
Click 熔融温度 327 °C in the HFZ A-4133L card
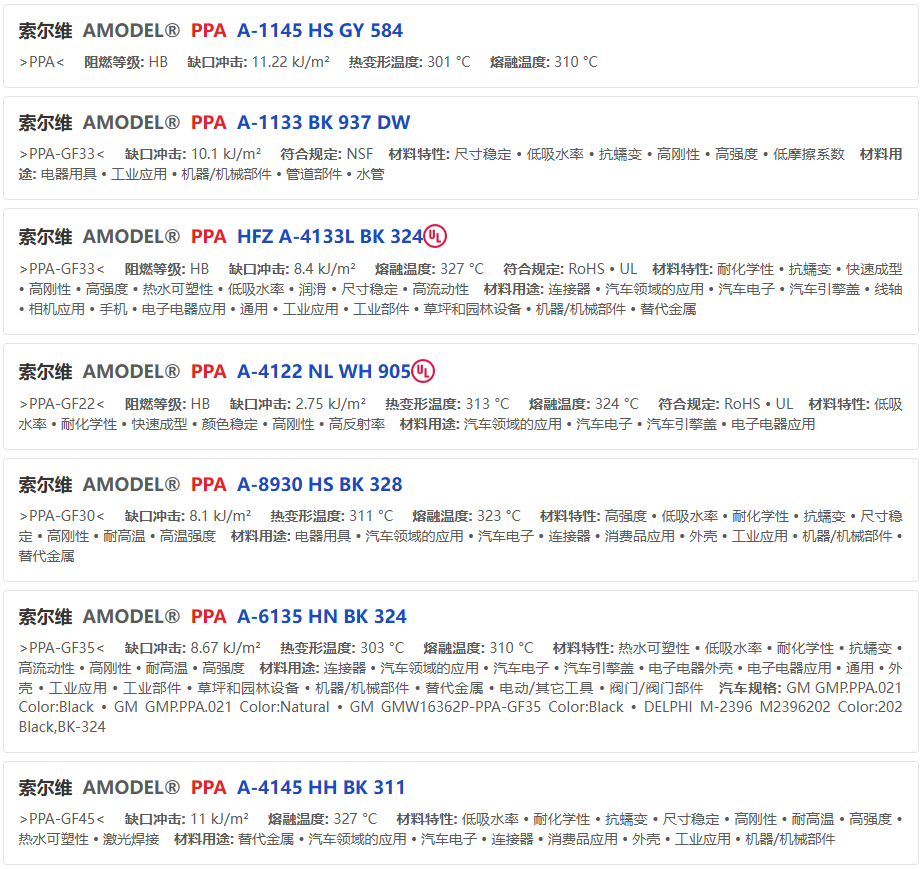(429, 269)
